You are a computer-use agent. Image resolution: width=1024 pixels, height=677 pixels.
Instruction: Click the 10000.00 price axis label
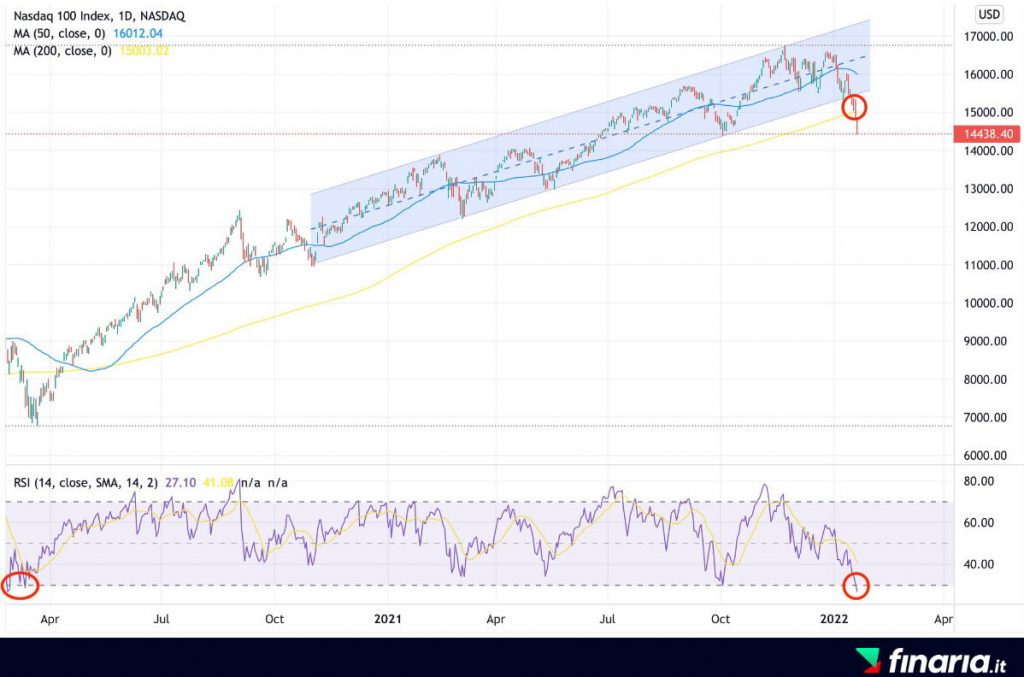988,303
